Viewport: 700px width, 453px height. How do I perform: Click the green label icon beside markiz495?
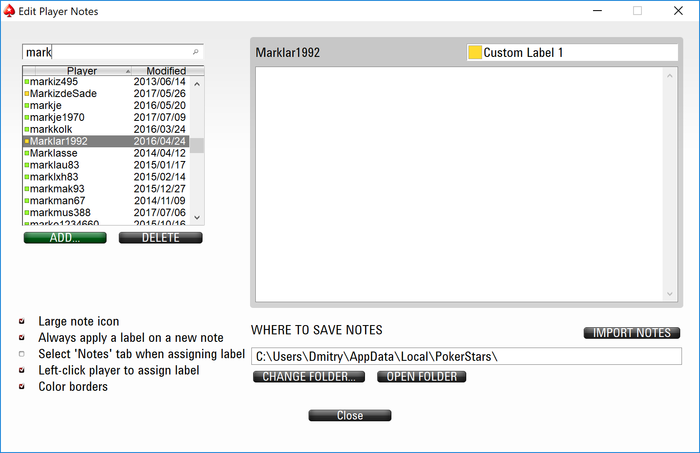pos(27,82)
